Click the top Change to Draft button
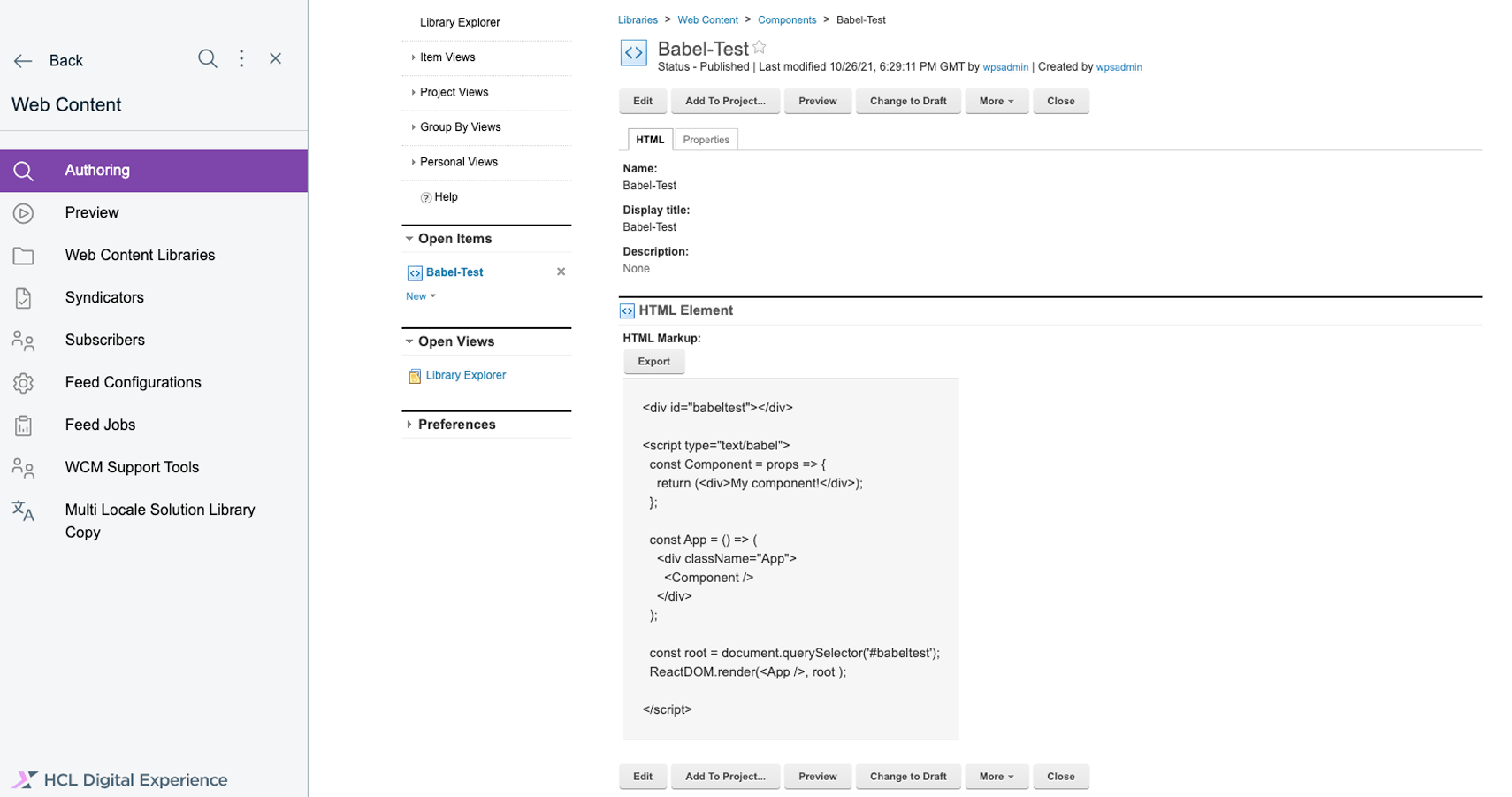The height and width of the screenshot is (797, 1512). [908, 102]
